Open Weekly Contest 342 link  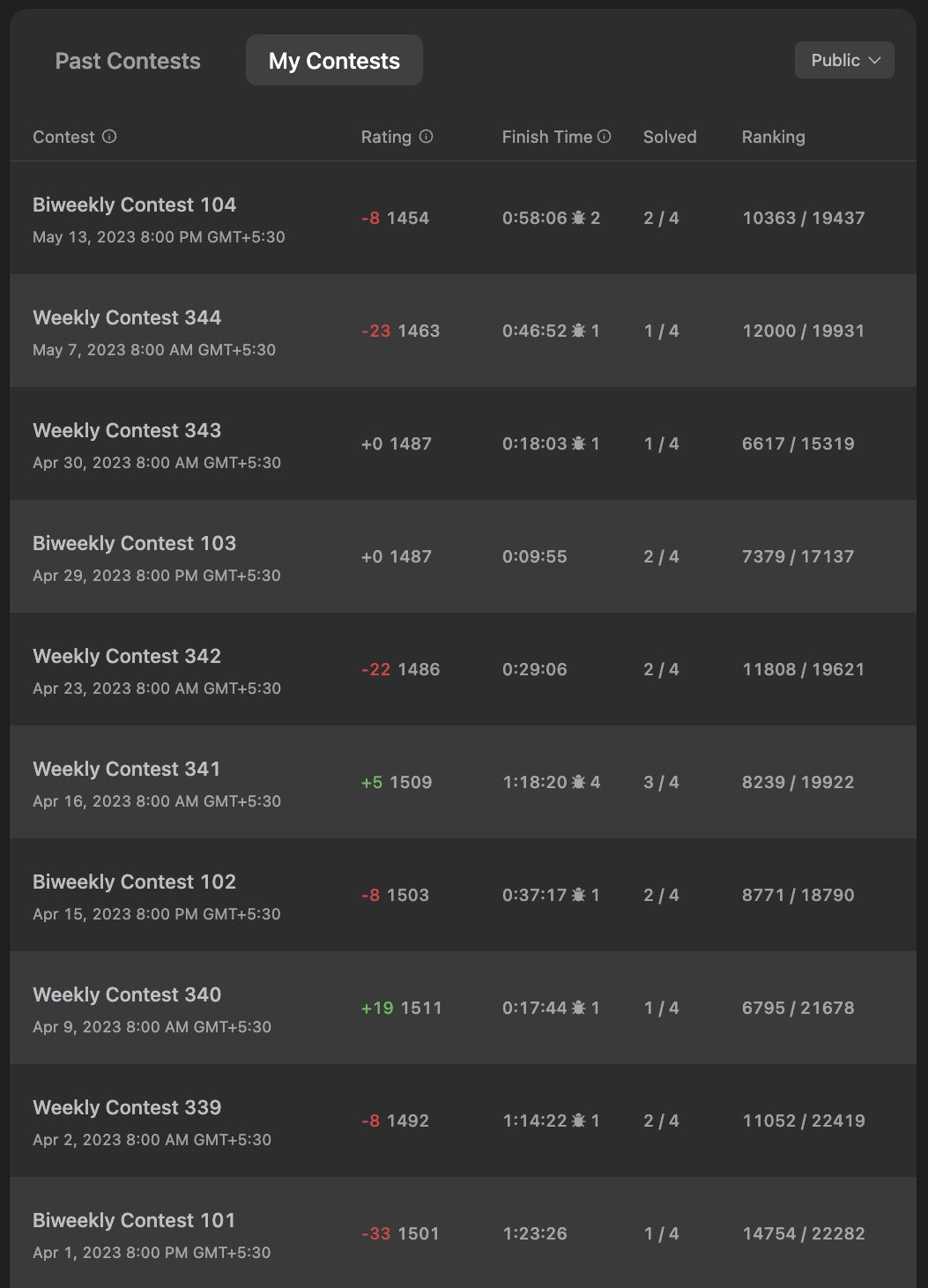tap(127, 656)
